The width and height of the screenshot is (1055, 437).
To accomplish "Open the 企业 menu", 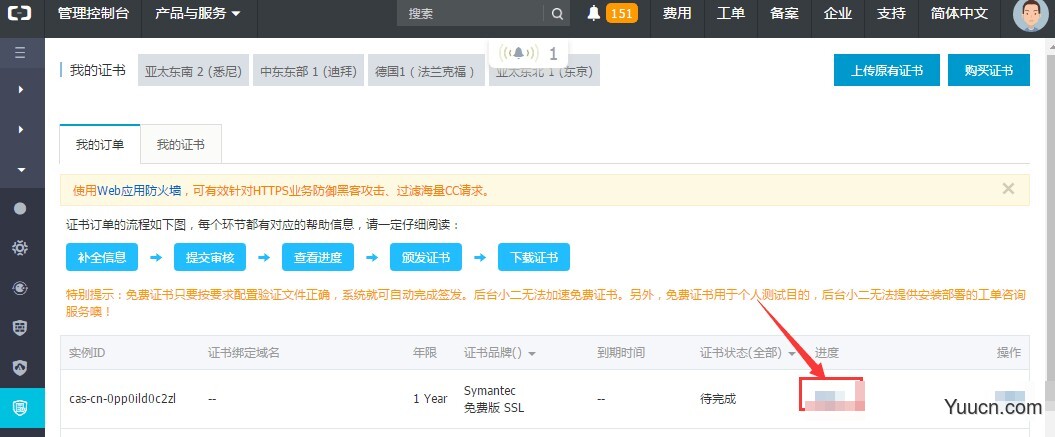I will click(x=838, y=13).
